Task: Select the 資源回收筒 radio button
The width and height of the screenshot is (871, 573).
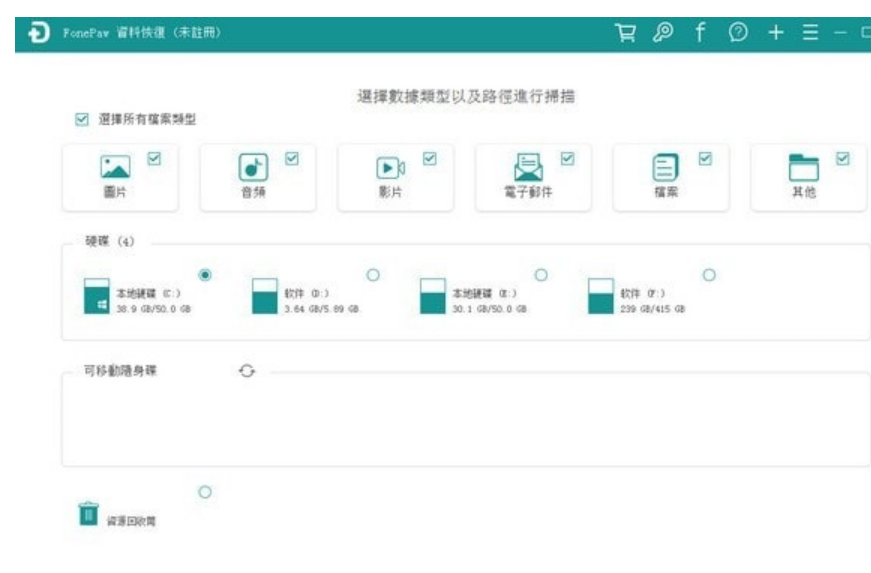Action: [x=205, y=492]
